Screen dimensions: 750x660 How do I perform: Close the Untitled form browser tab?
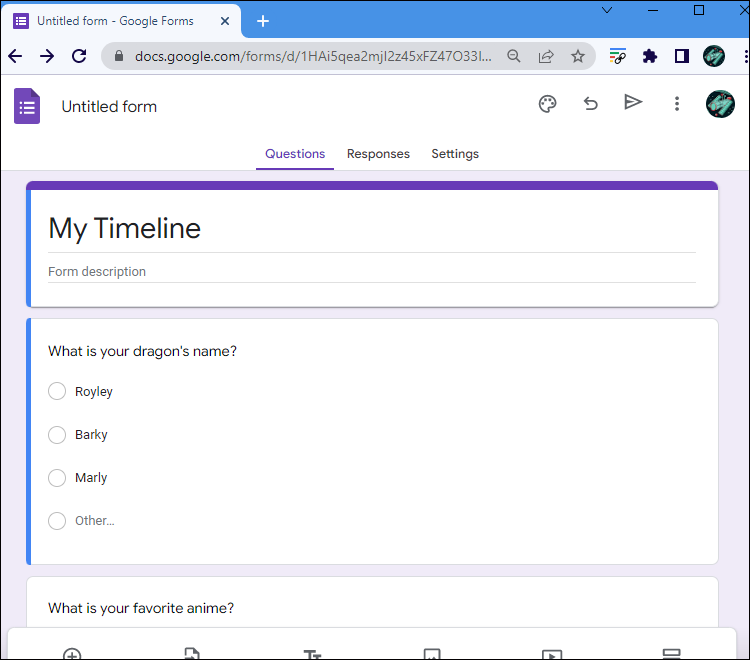[225, 21]
